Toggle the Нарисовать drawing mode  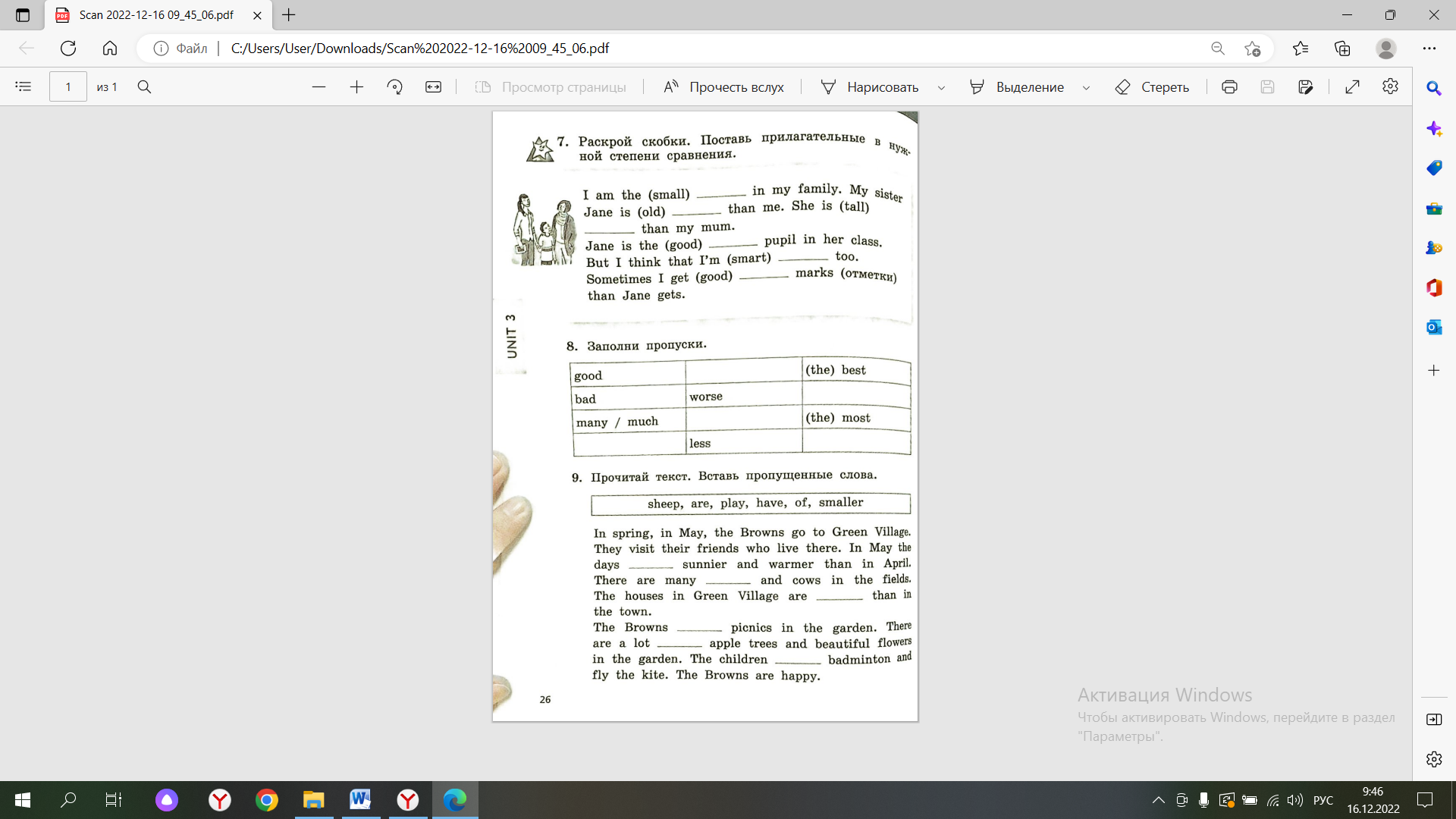click(x=870, y=86)
